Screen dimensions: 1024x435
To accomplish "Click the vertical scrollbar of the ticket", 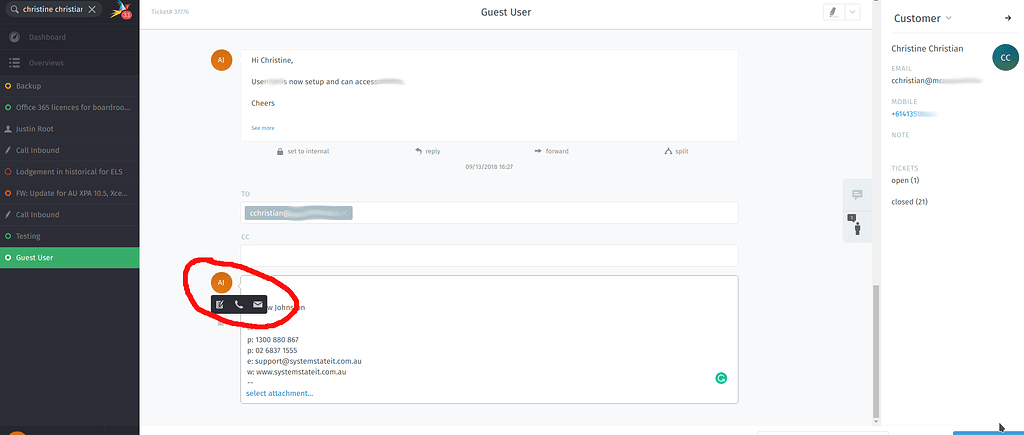I will tap(876, 351).
